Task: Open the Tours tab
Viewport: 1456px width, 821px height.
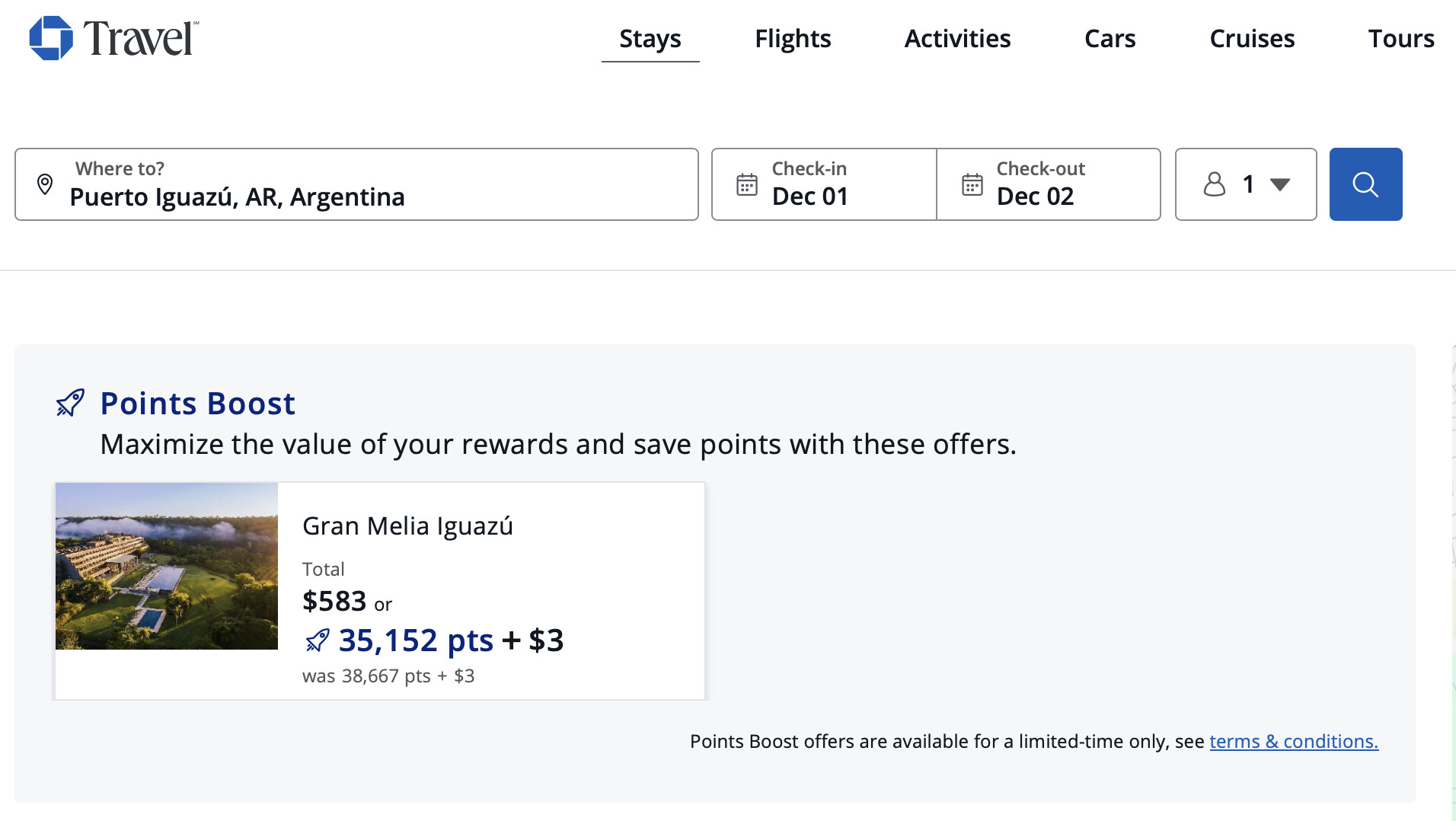Action: [1400, 39]
